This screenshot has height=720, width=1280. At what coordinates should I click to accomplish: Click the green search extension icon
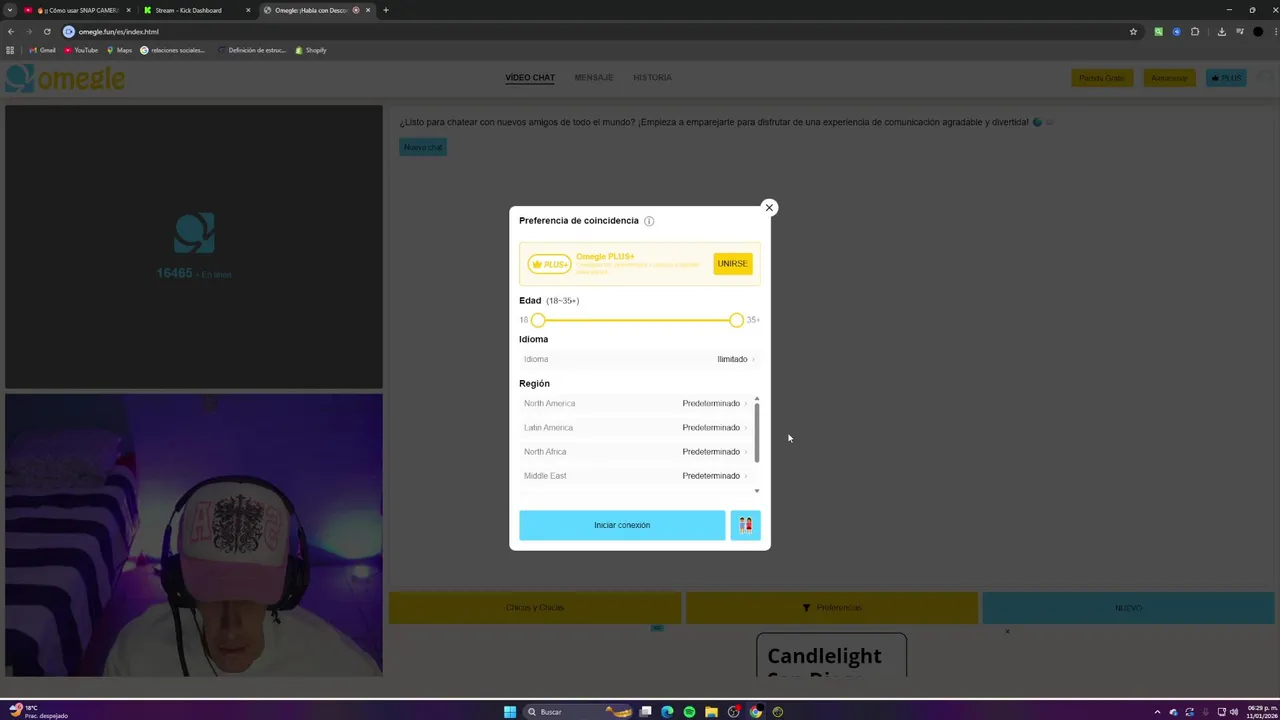tap(1158, 32)
